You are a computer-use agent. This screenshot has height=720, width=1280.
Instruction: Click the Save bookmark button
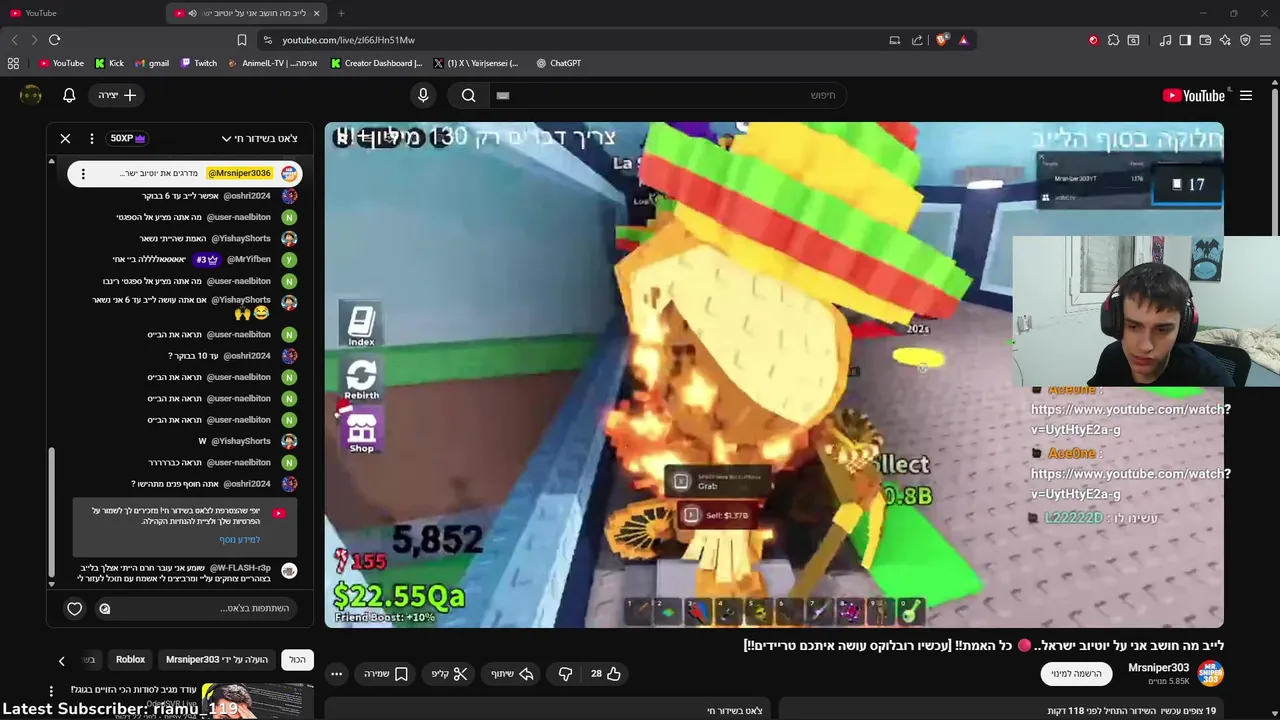[386, 674]
